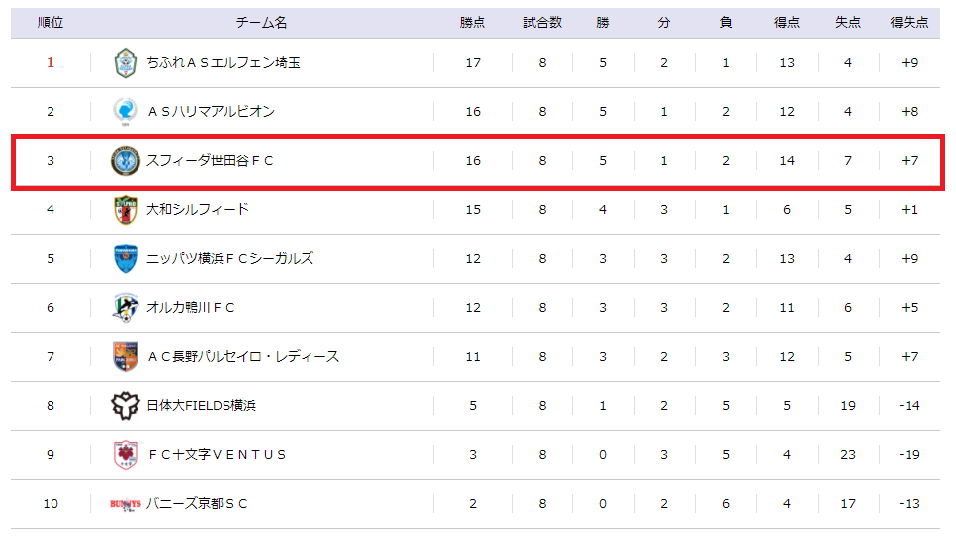Select the highlighted third-place row points value 16
The width and height of the screenshot is (956, 537).
pos(473,161)
